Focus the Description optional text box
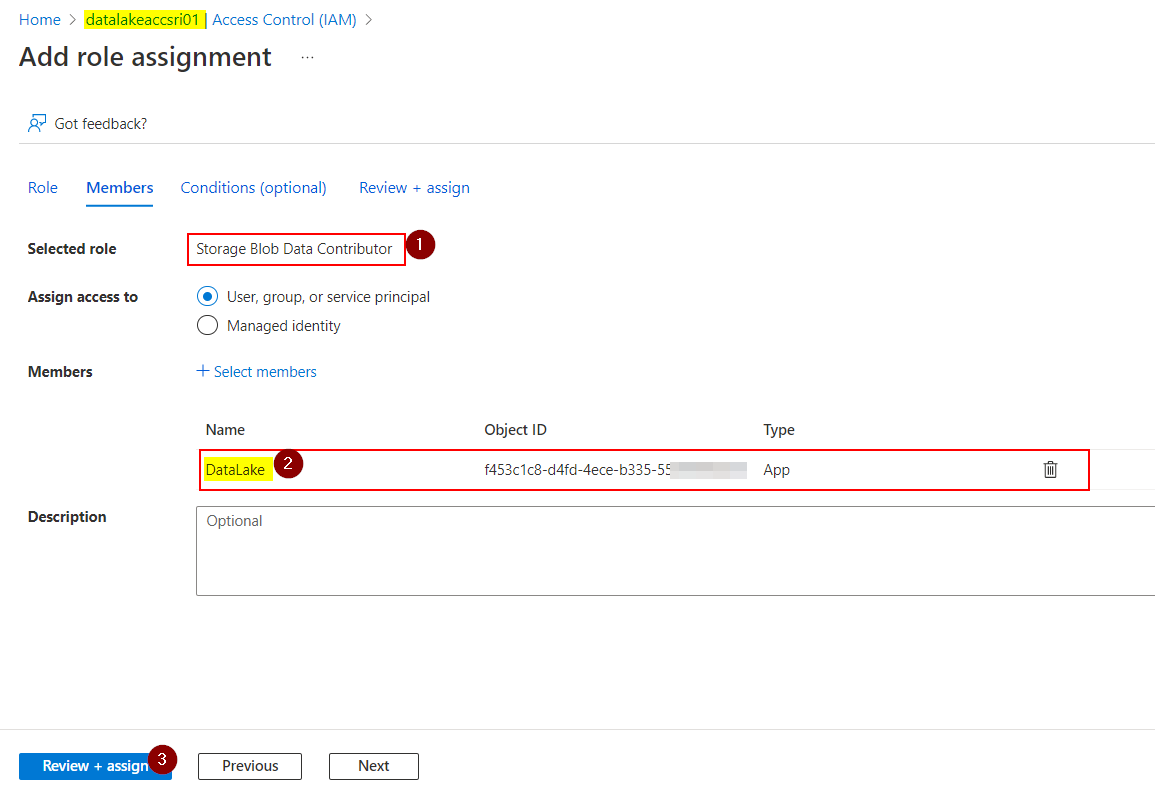This screenshot has height=798, width=1155. point(675,550)
